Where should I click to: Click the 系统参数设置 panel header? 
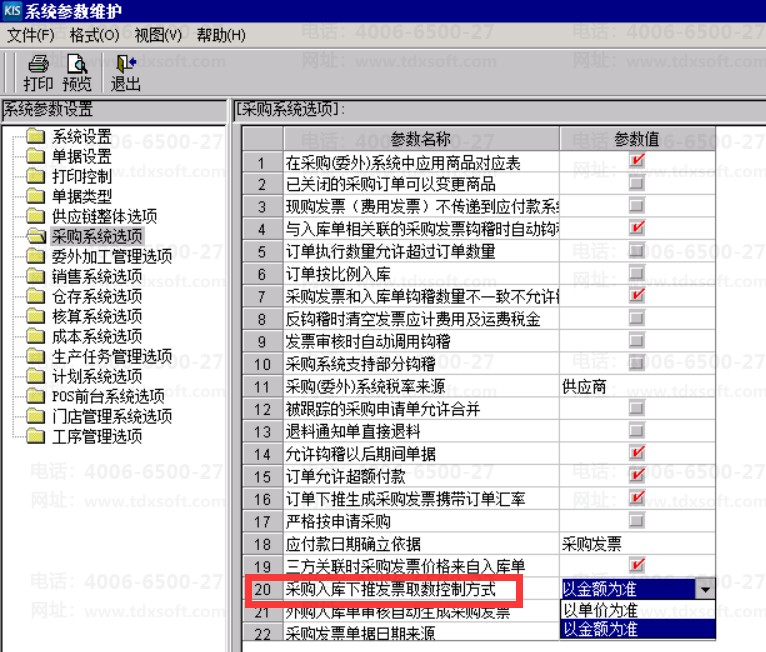pos(114,110)
